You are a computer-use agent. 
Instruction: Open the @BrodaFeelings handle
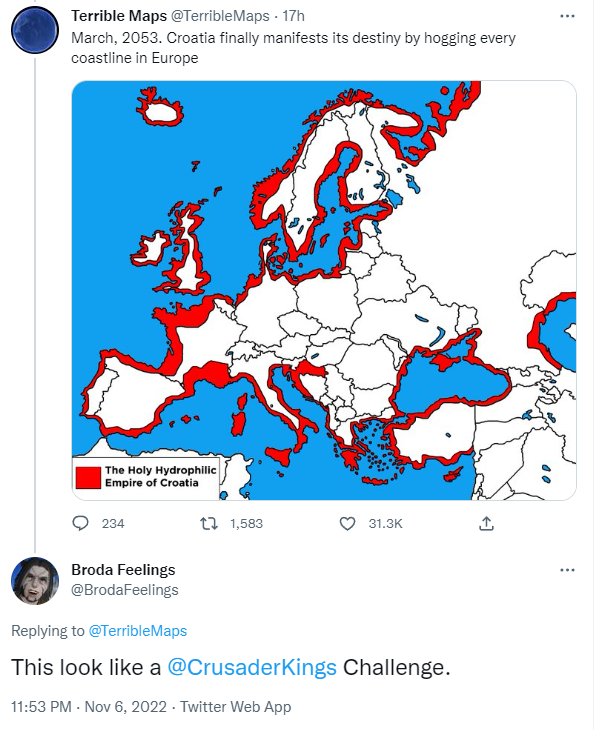pyautogui.click(x=125, y=590)
